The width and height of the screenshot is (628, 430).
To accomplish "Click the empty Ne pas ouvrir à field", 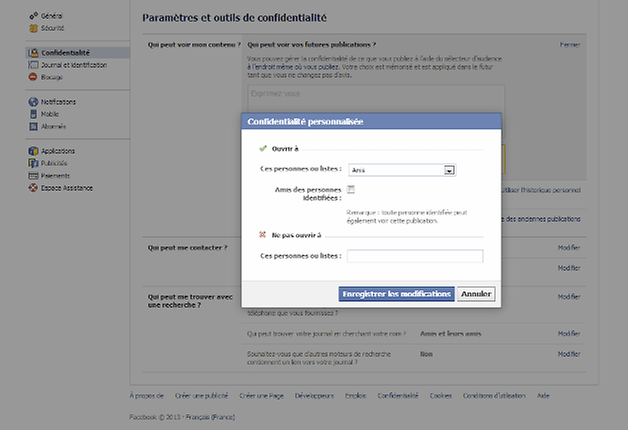I will point(415,256).
